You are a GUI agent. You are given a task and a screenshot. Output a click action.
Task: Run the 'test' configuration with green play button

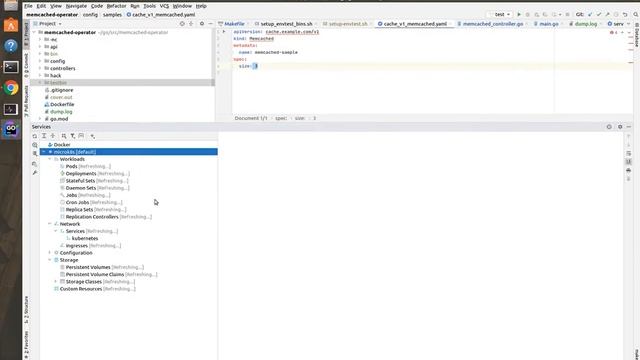coord(519,14)
